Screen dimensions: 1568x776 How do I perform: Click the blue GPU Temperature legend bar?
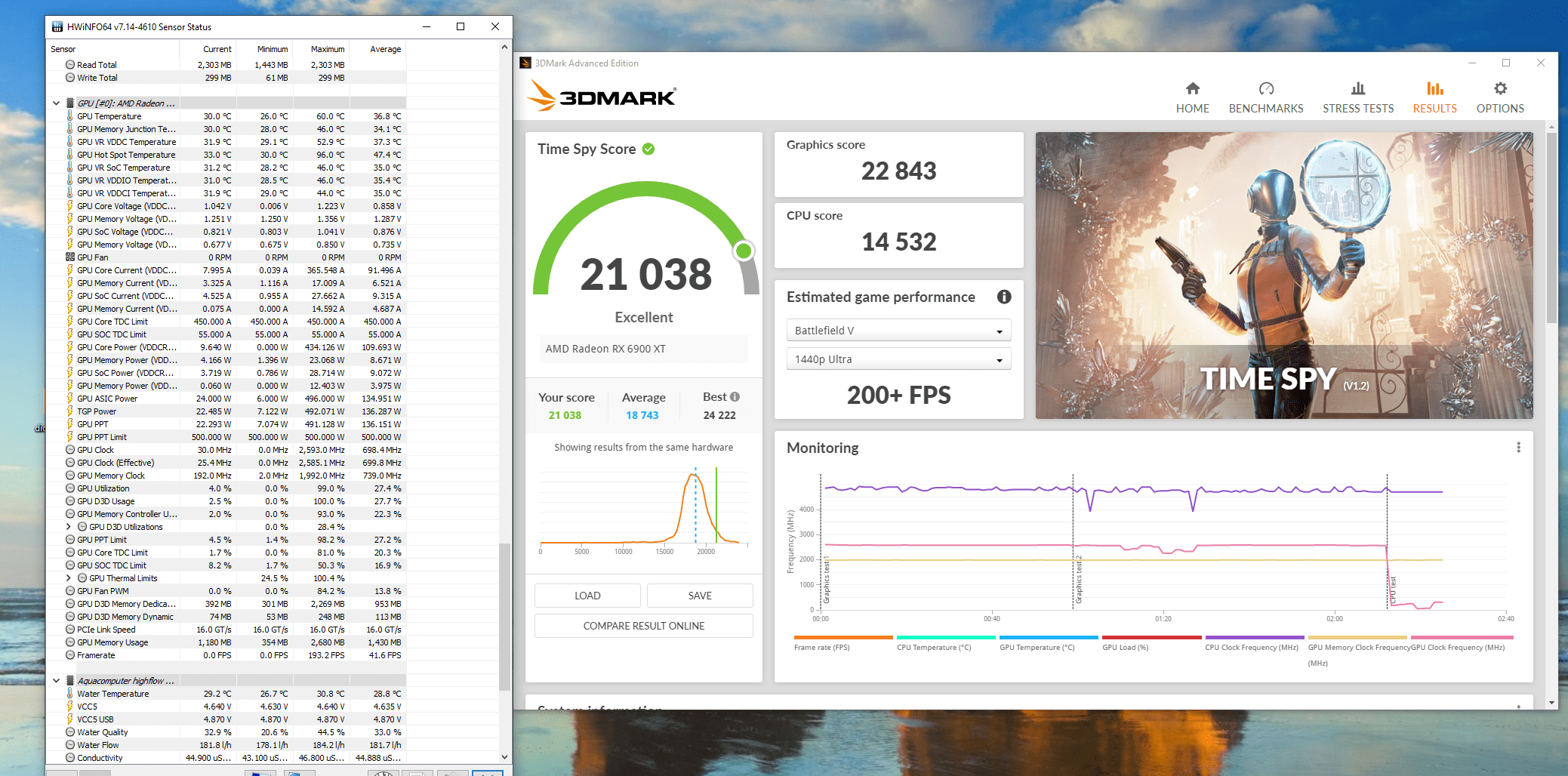click(x=1049, y=638)
